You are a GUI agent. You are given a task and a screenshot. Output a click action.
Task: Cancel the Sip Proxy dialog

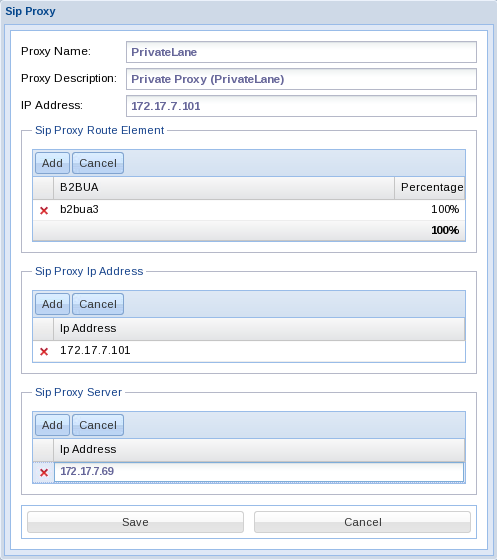(362, 522)
